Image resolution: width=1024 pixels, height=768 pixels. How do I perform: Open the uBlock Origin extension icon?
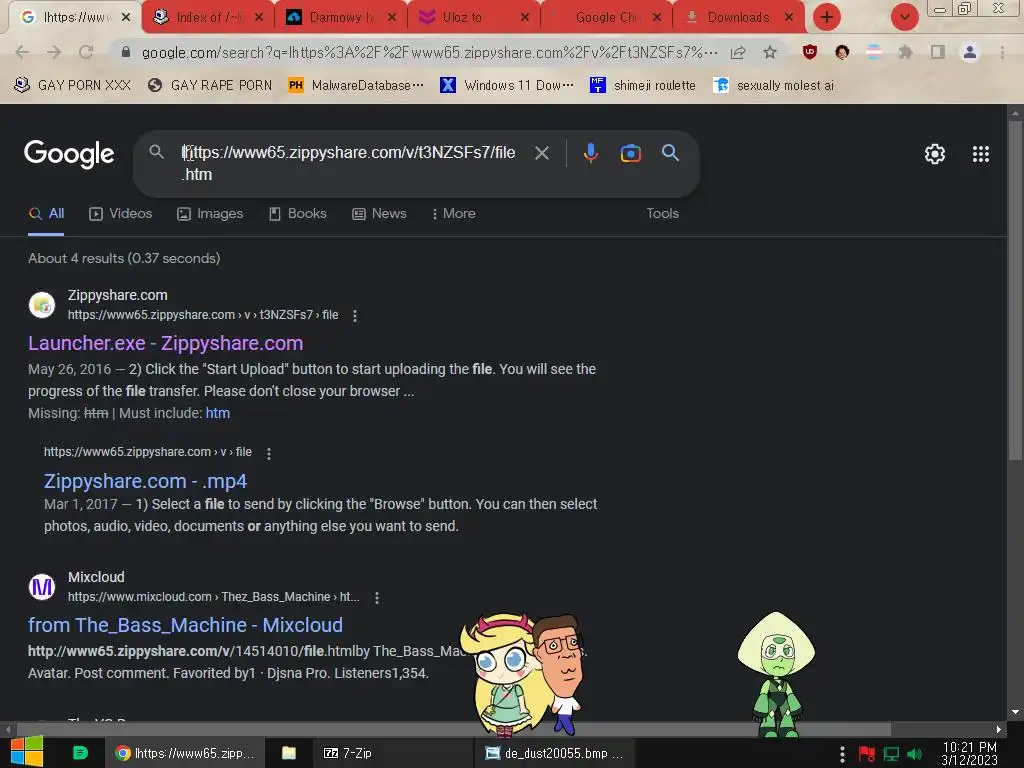(810, 52)
